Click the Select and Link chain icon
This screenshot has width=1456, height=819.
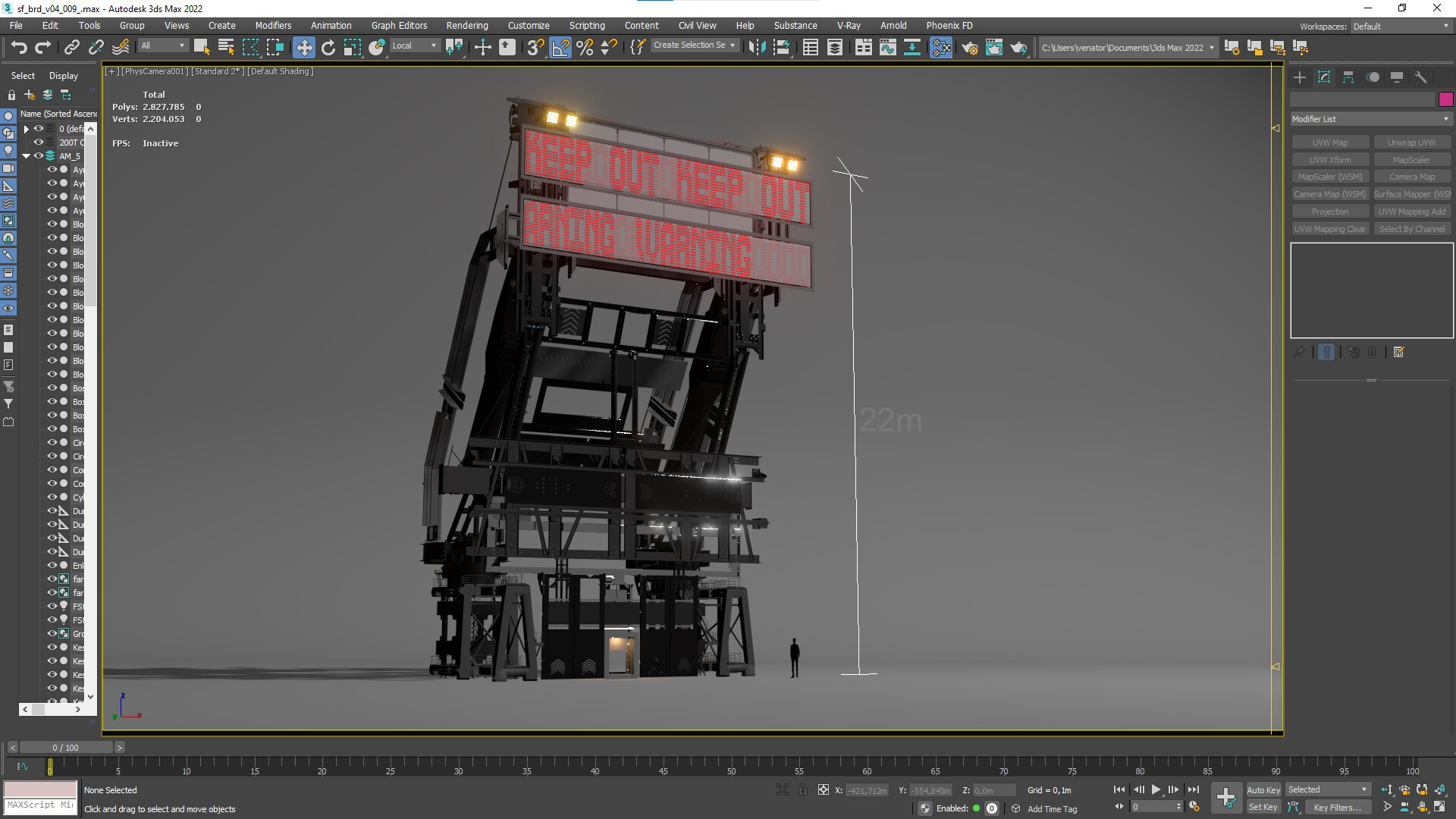pos(71,47)
